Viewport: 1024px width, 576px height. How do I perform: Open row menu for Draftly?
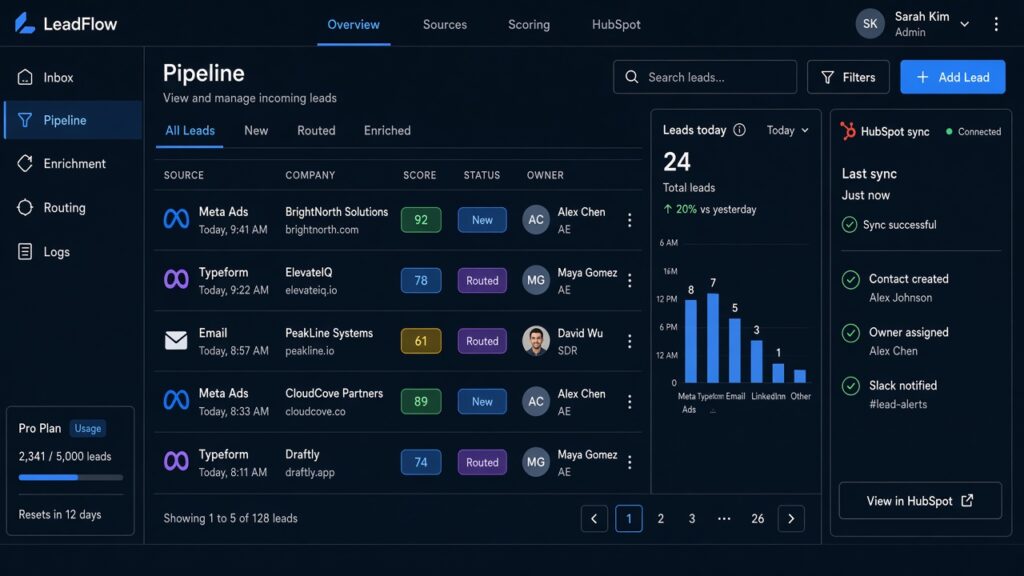tap(630, 462)
